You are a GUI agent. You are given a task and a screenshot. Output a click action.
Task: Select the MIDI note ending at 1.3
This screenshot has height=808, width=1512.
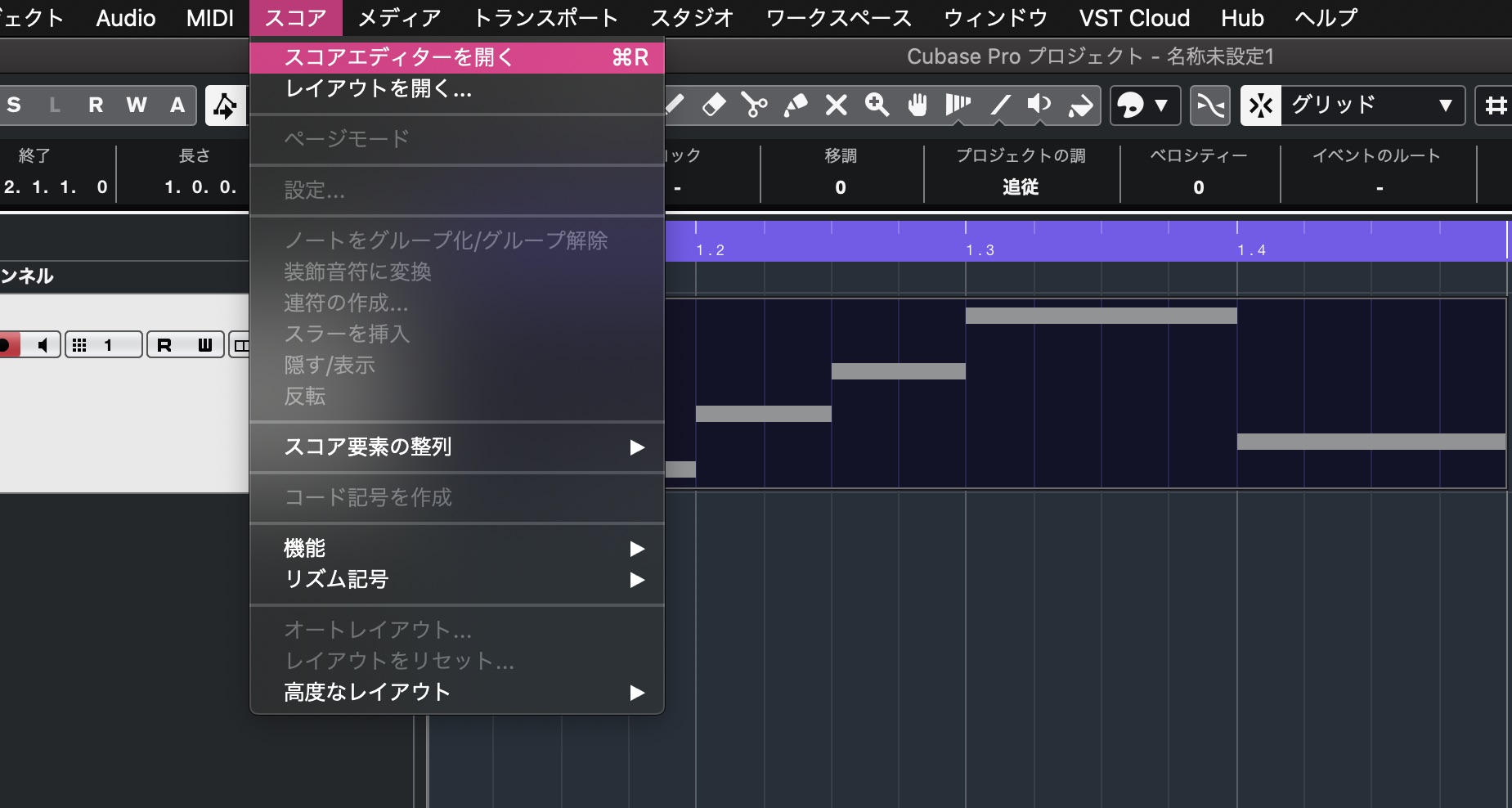tap(899, 371)
